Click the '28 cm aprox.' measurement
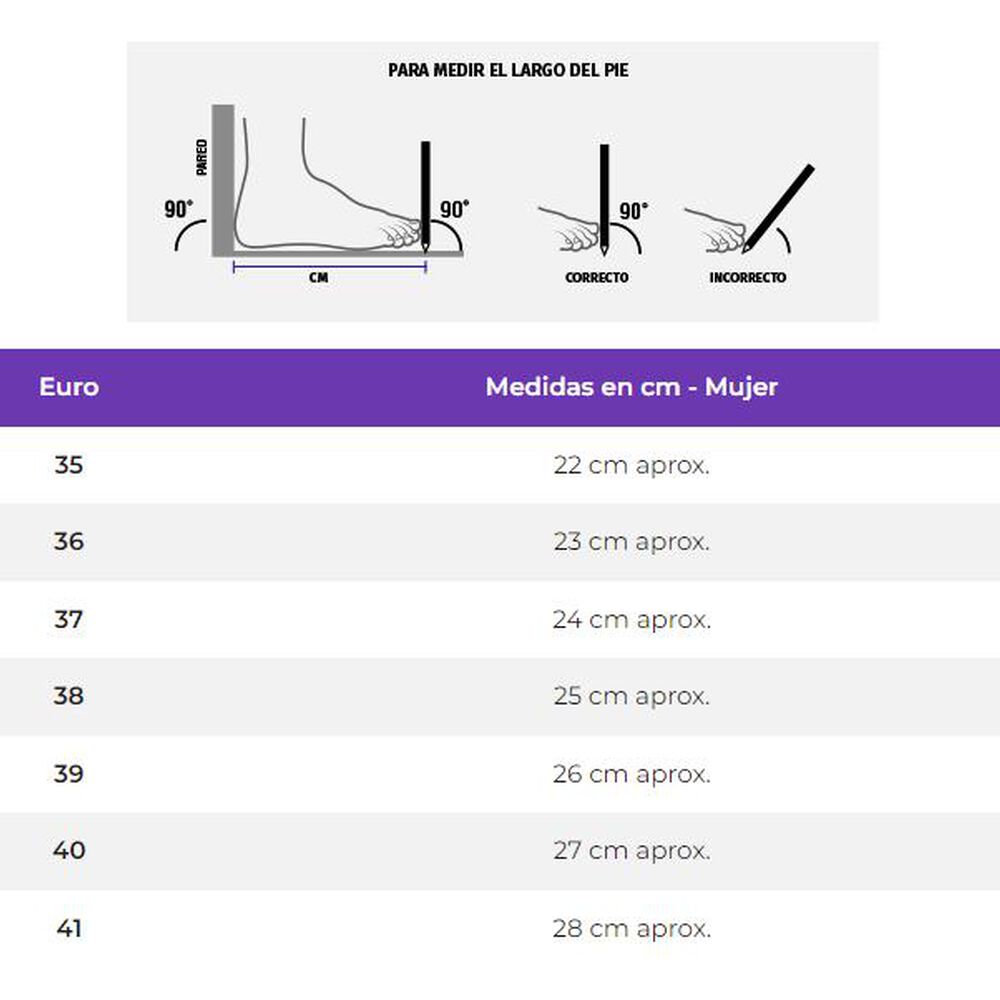 tap(631, 928)
